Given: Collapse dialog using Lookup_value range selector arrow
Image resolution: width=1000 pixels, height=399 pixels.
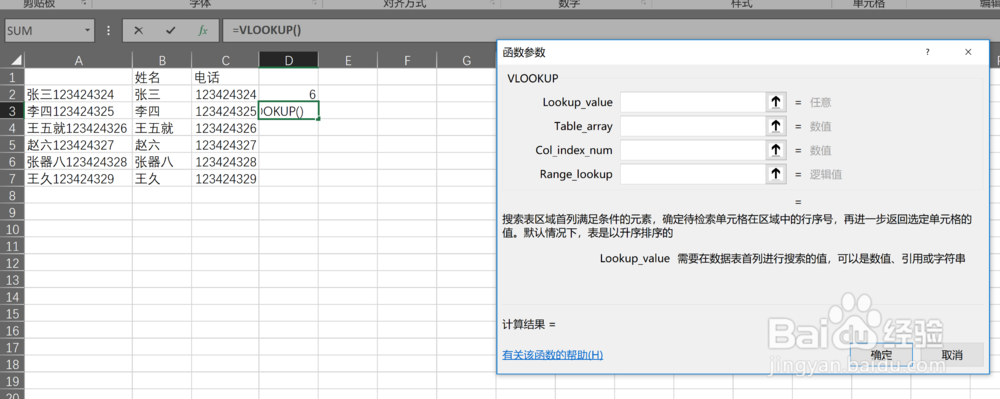Looking at the screenshot, I should pos(776,102).
